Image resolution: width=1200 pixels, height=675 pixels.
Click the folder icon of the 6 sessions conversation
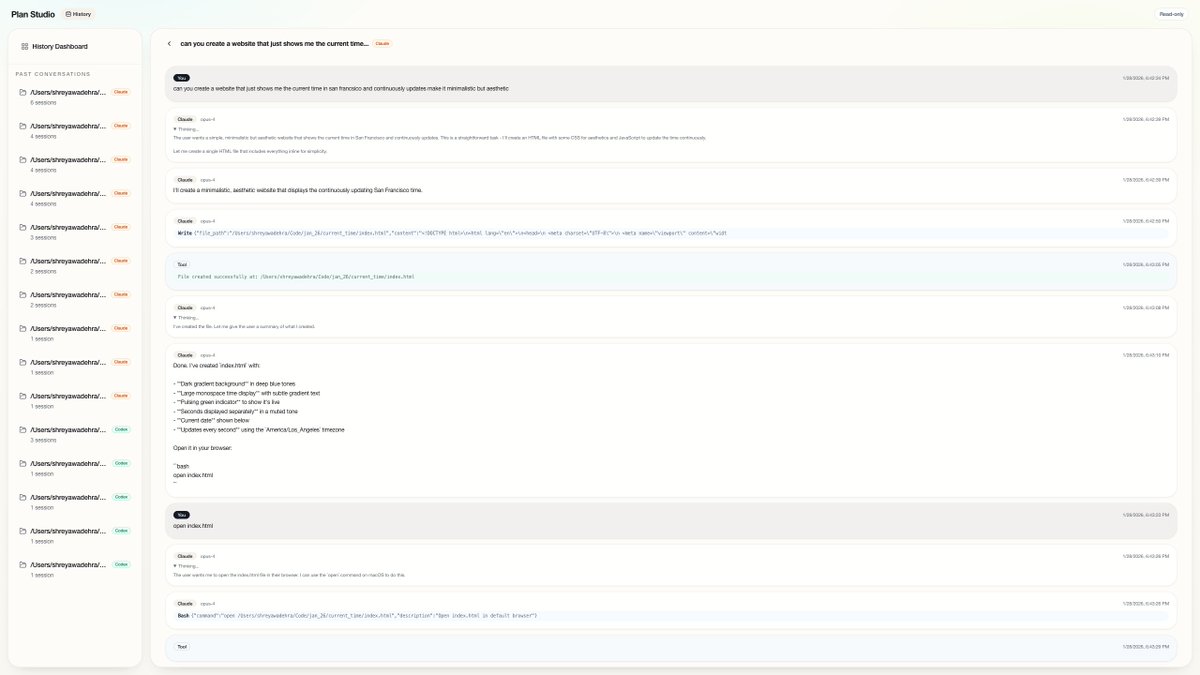(x=23, y=92)
